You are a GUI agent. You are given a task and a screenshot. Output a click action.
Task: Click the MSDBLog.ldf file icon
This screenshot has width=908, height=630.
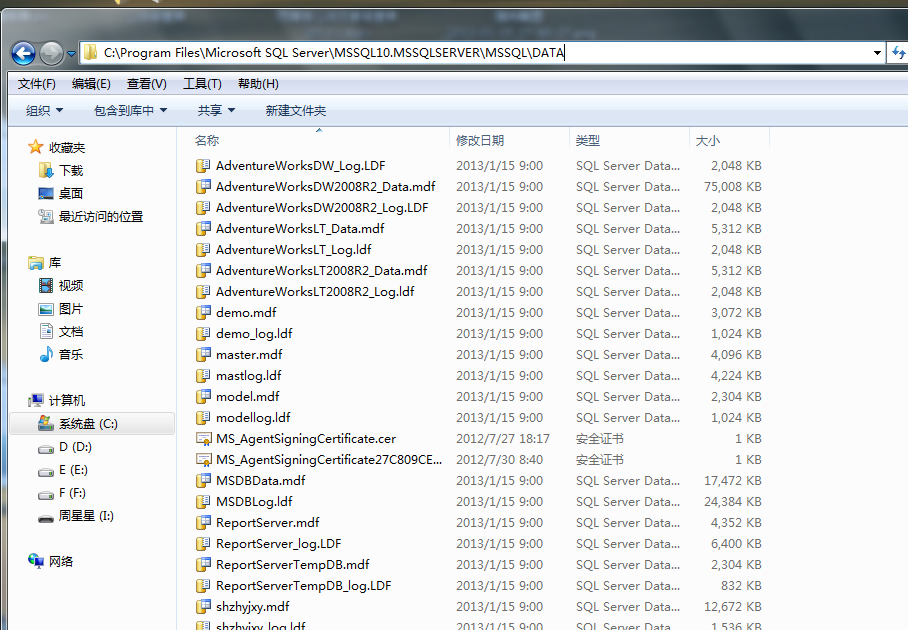203,501
